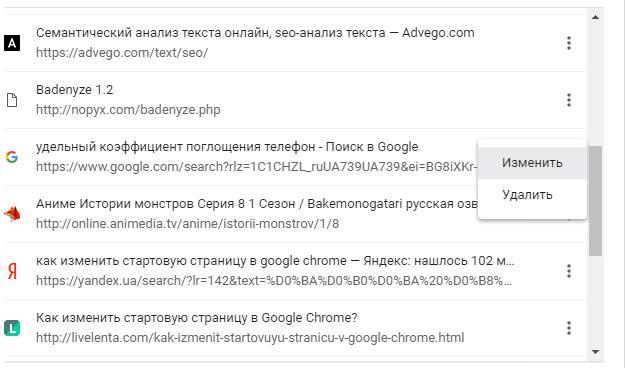Choose Изменить in the context menu
The image size is (625, 368).
click(532, 163)
